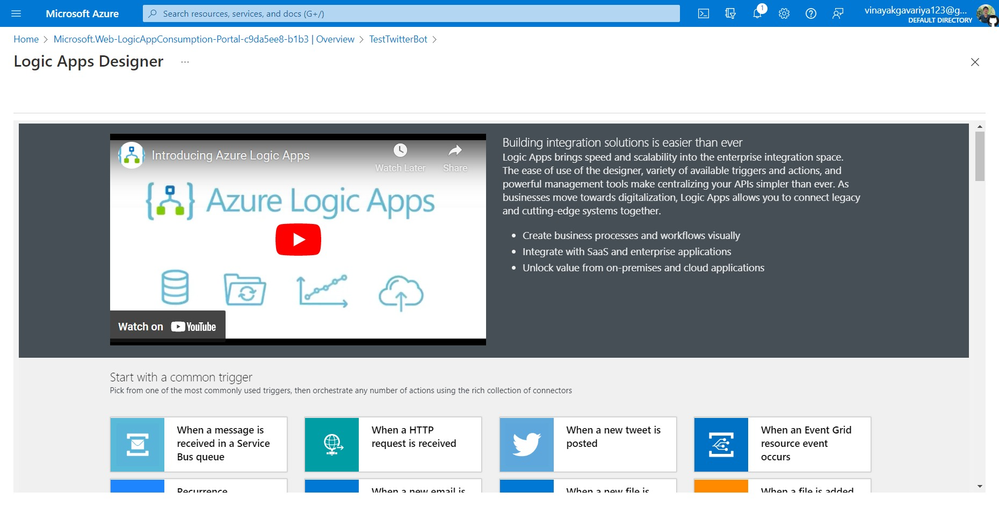Close the Logic Apps Designer blade
999x506 pixels.
pyautogui.click(x=975, y=62)
